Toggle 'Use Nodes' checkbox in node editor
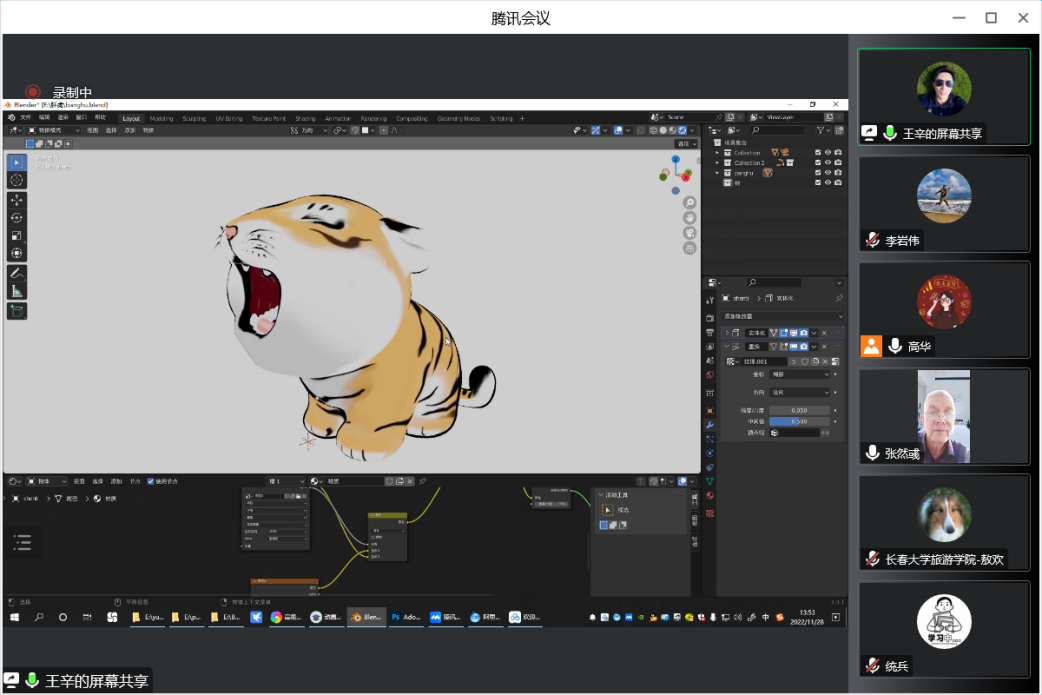Viewport: 1042px width, 695px height. (151, 482)
